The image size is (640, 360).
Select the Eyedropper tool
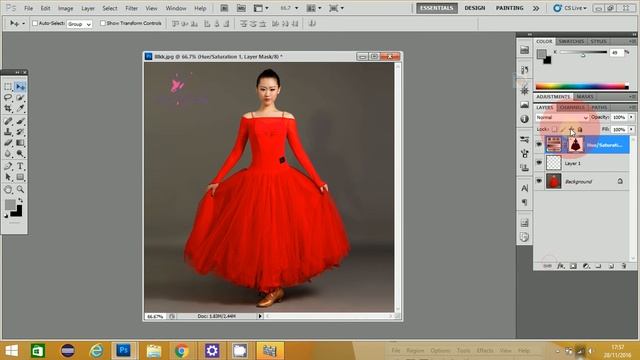pyautogui.click(x=20, y=108)
